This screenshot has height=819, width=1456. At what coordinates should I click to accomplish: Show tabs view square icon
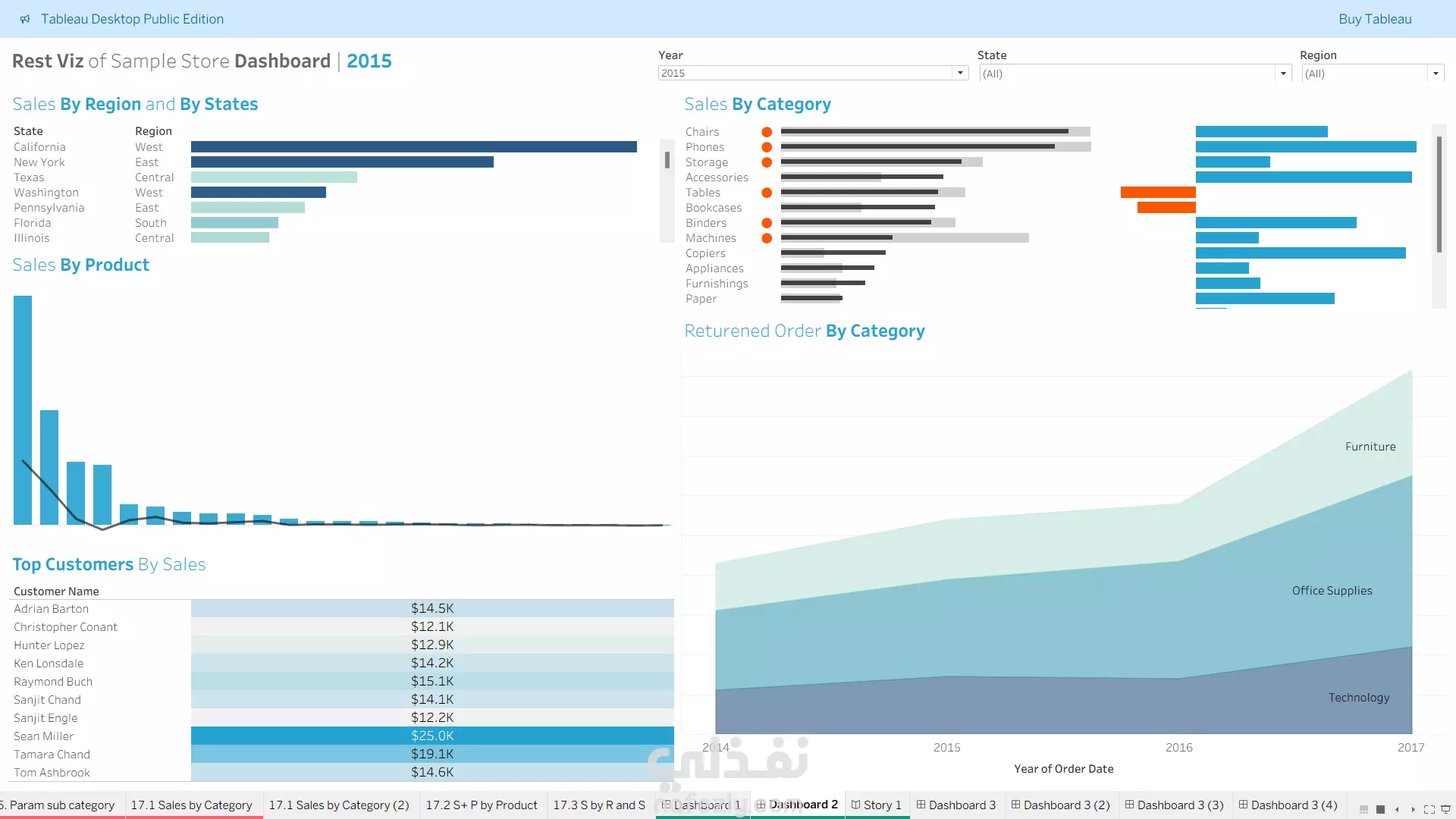pyautogui.click(x=1381, y=810)
